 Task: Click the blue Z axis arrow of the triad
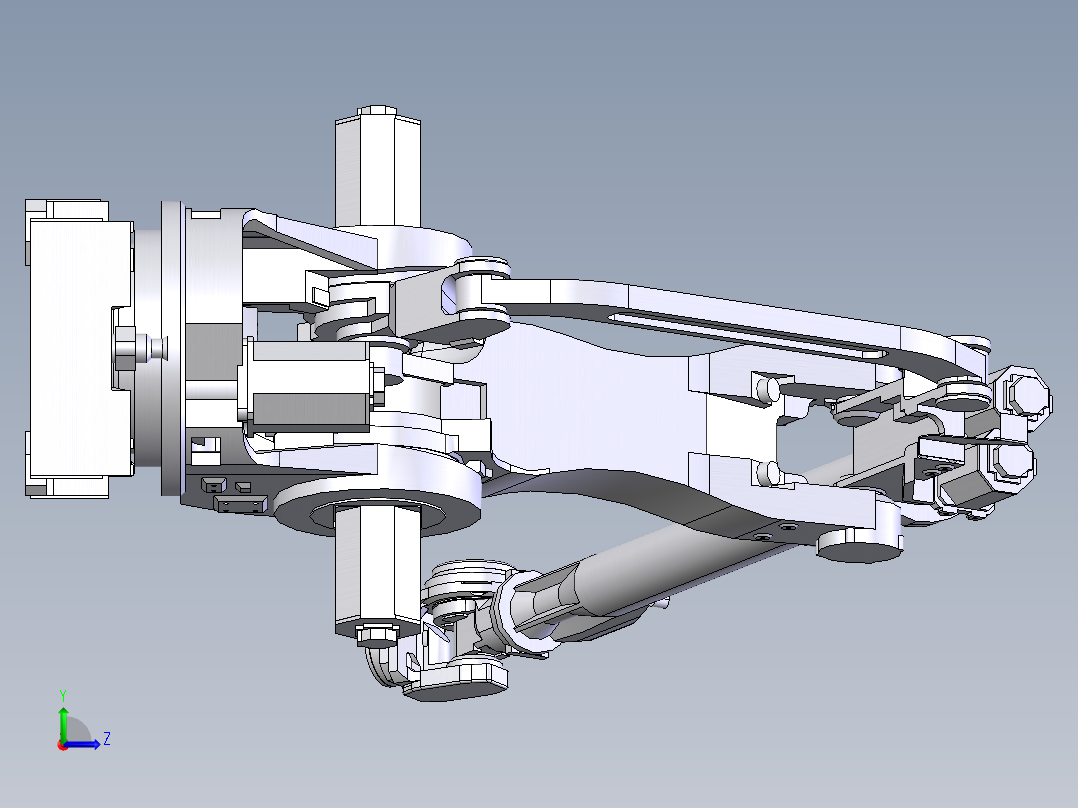tap(82, 744)
